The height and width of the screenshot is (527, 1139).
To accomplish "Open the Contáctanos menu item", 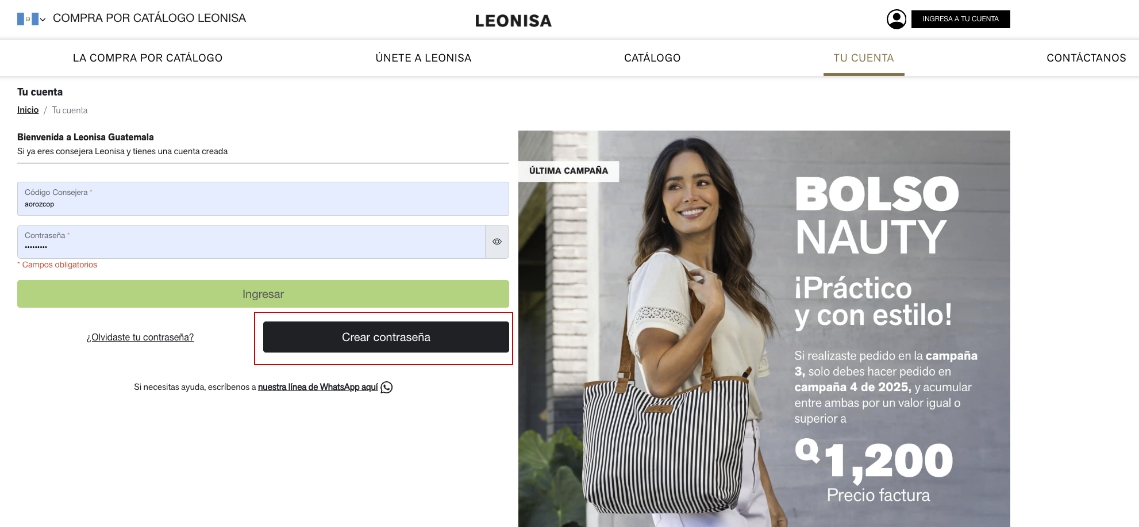I will coord(1086,58).
